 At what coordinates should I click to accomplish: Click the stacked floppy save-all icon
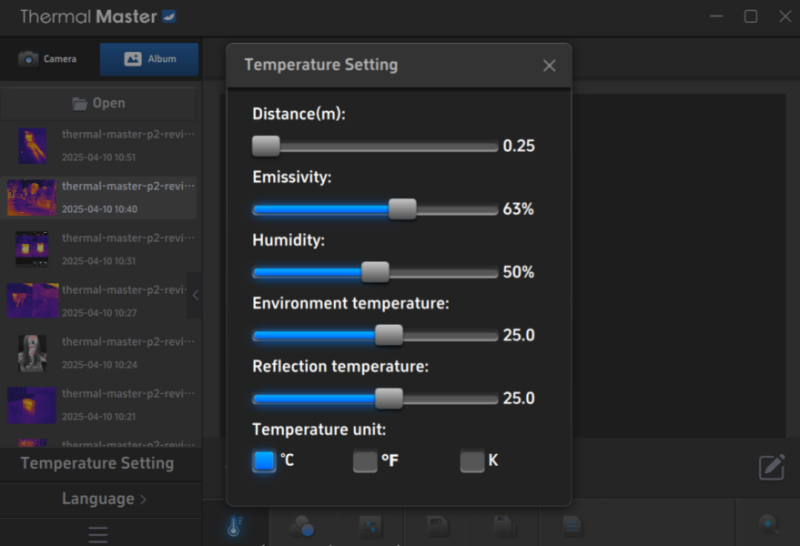(x=505, y=526)
